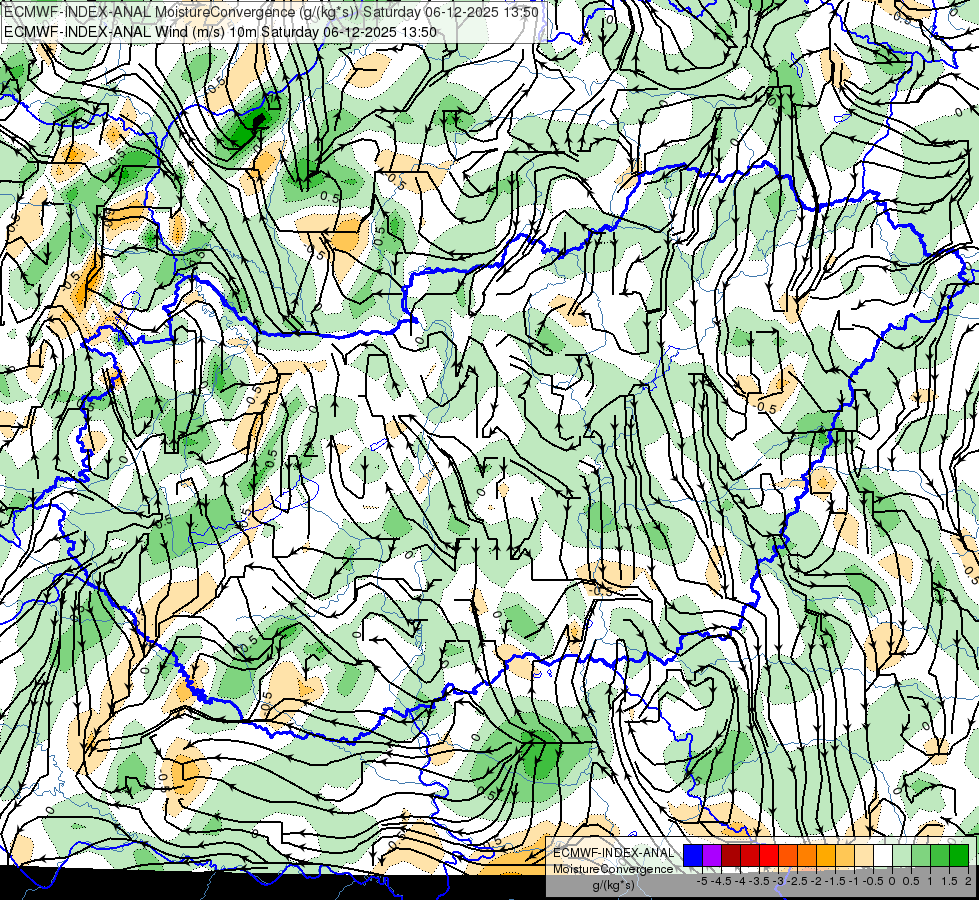The height and width of the screenshot is (900, 979).
Task: Click the 'ECMWF-INDEX-ANAL' label in the legend box
Action: coord(614,853)
